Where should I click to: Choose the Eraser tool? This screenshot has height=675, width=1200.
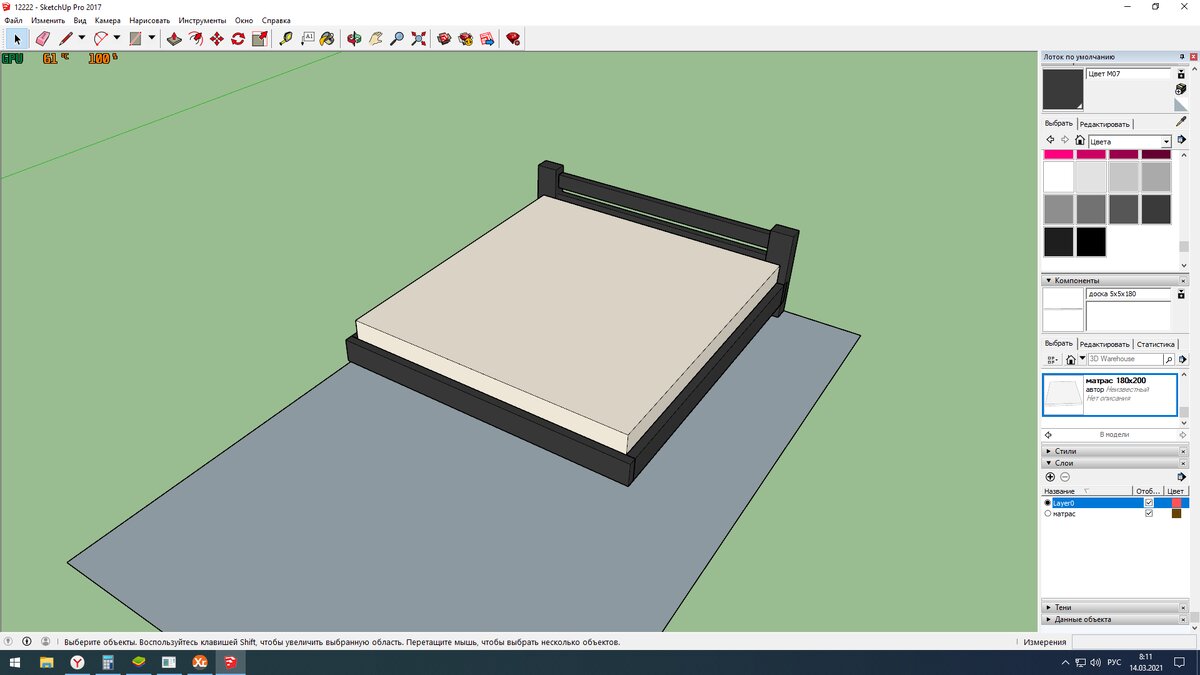(x=42, y=39)
